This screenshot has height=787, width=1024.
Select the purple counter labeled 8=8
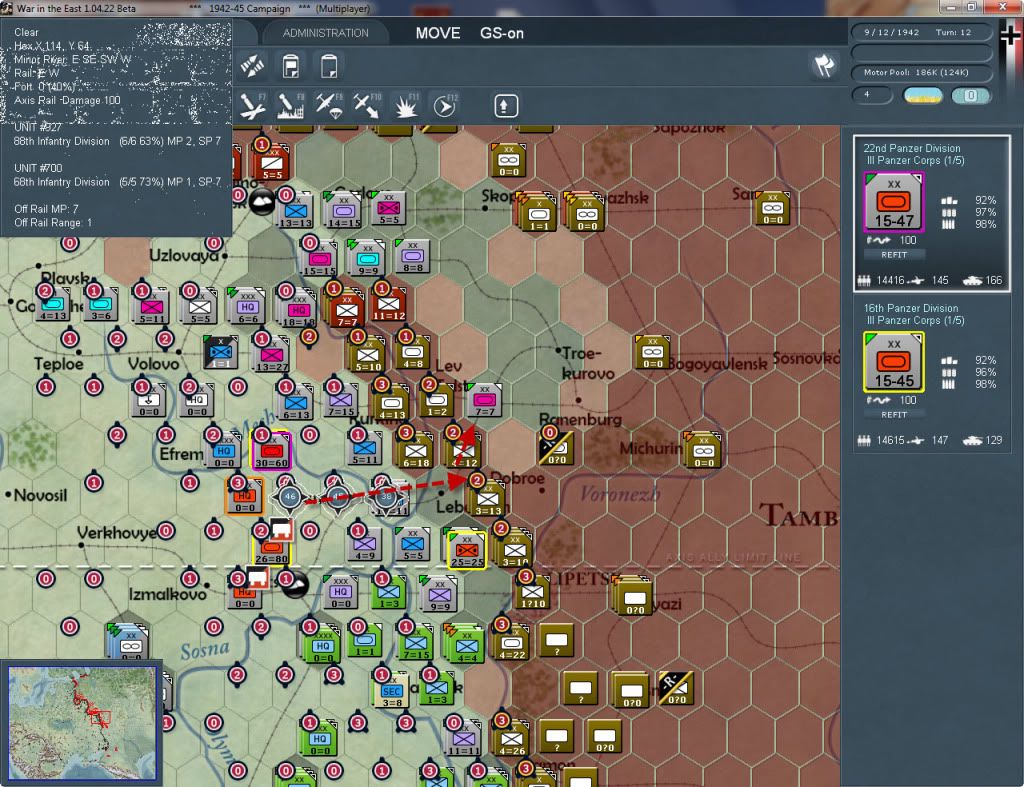tap(412, 256)
